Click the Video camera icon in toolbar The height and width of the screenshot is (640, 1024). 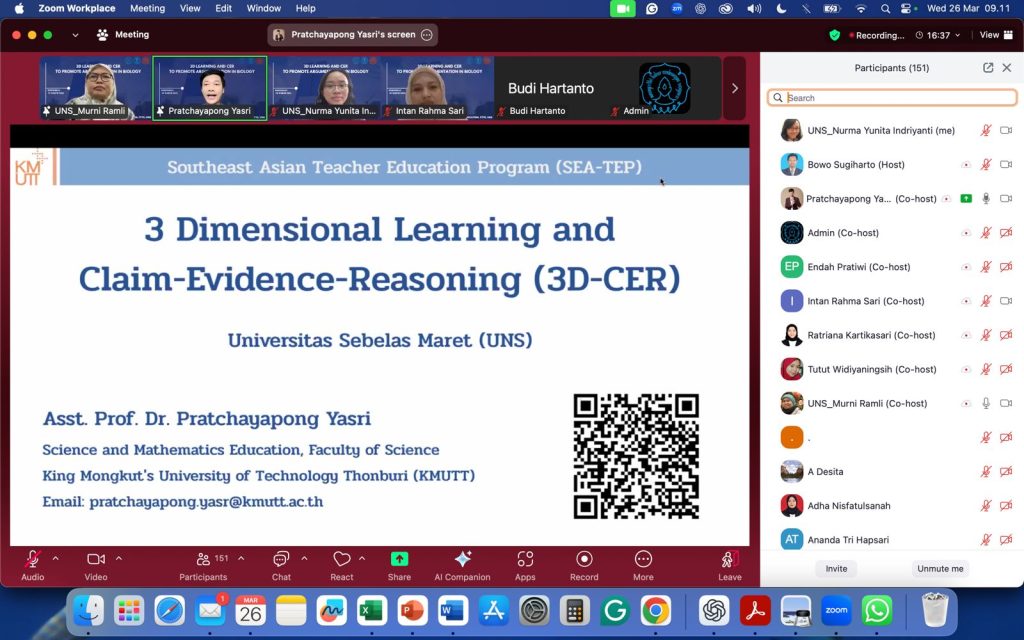[96, 560]
